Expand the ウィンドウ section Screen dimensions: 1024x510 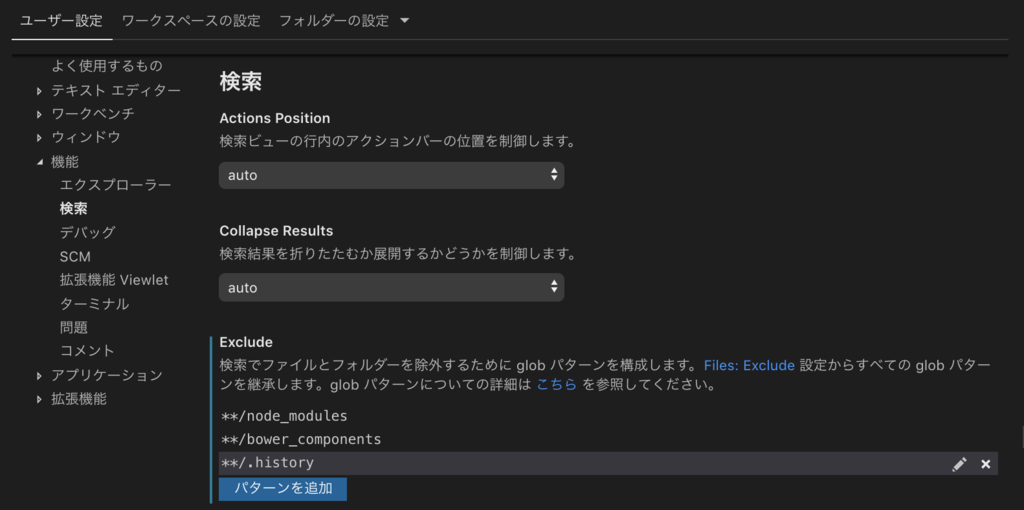click(39, 138)
